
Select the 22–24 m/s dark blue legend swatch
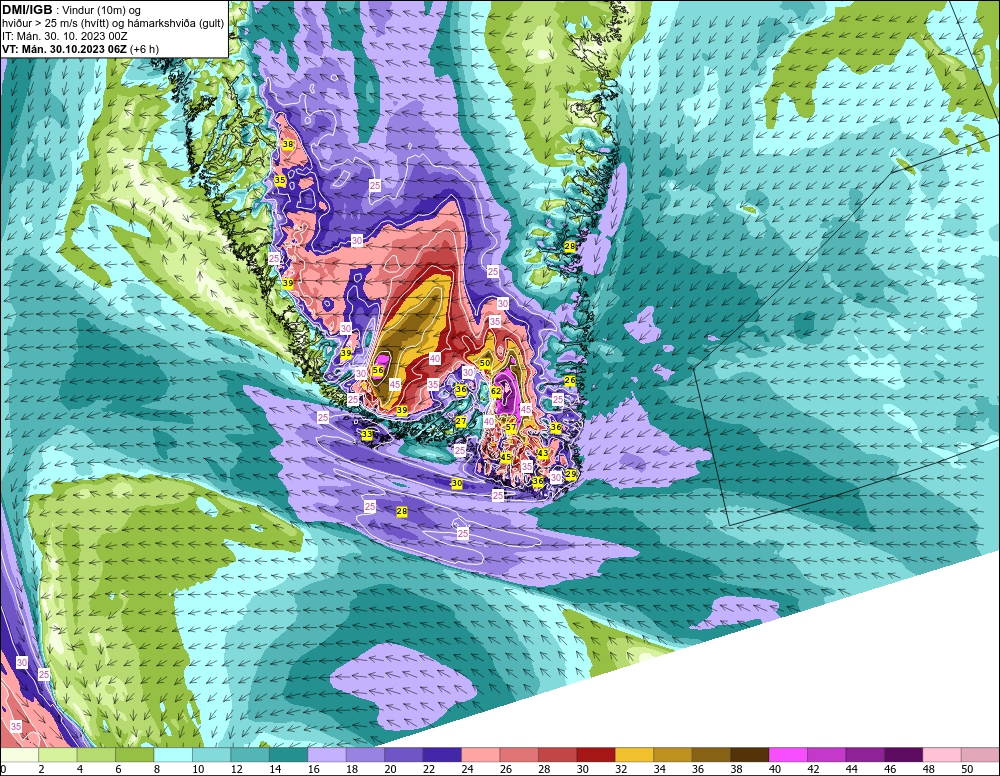pyautogui.click(x=443, y=755)
